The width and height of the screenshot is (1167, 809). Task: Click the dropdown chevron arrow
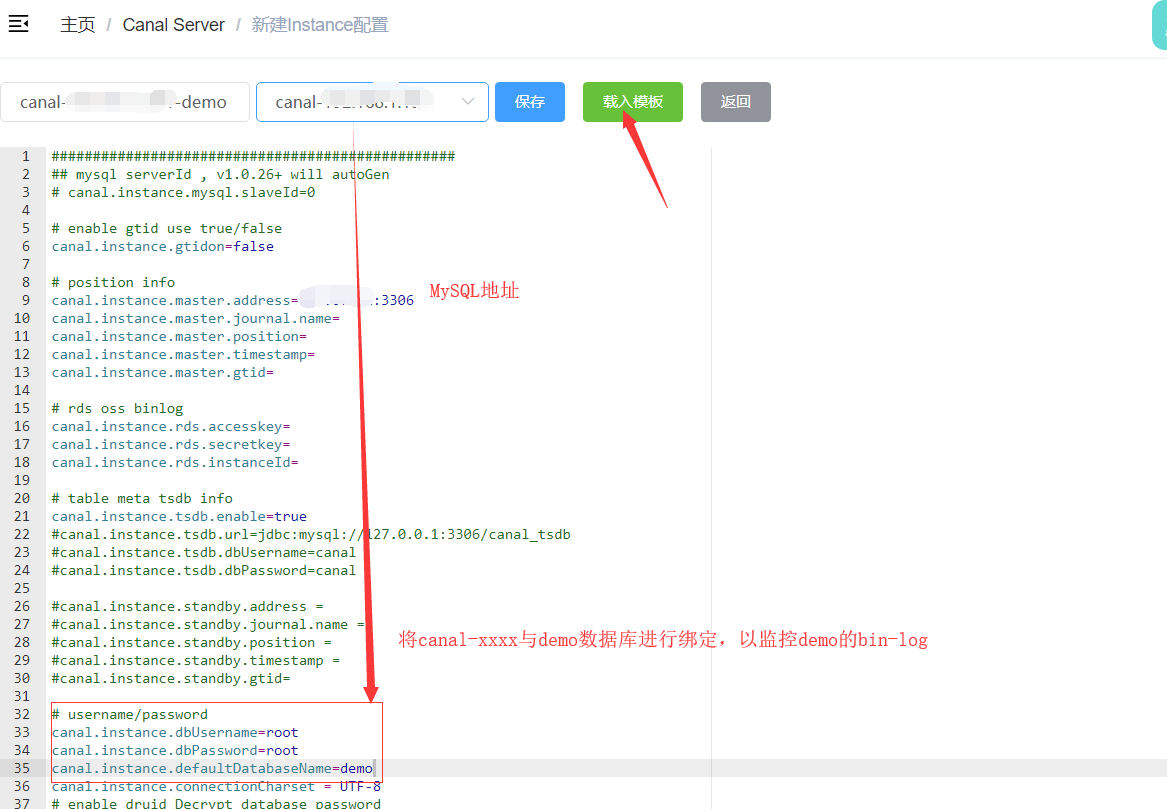[467, 101]
